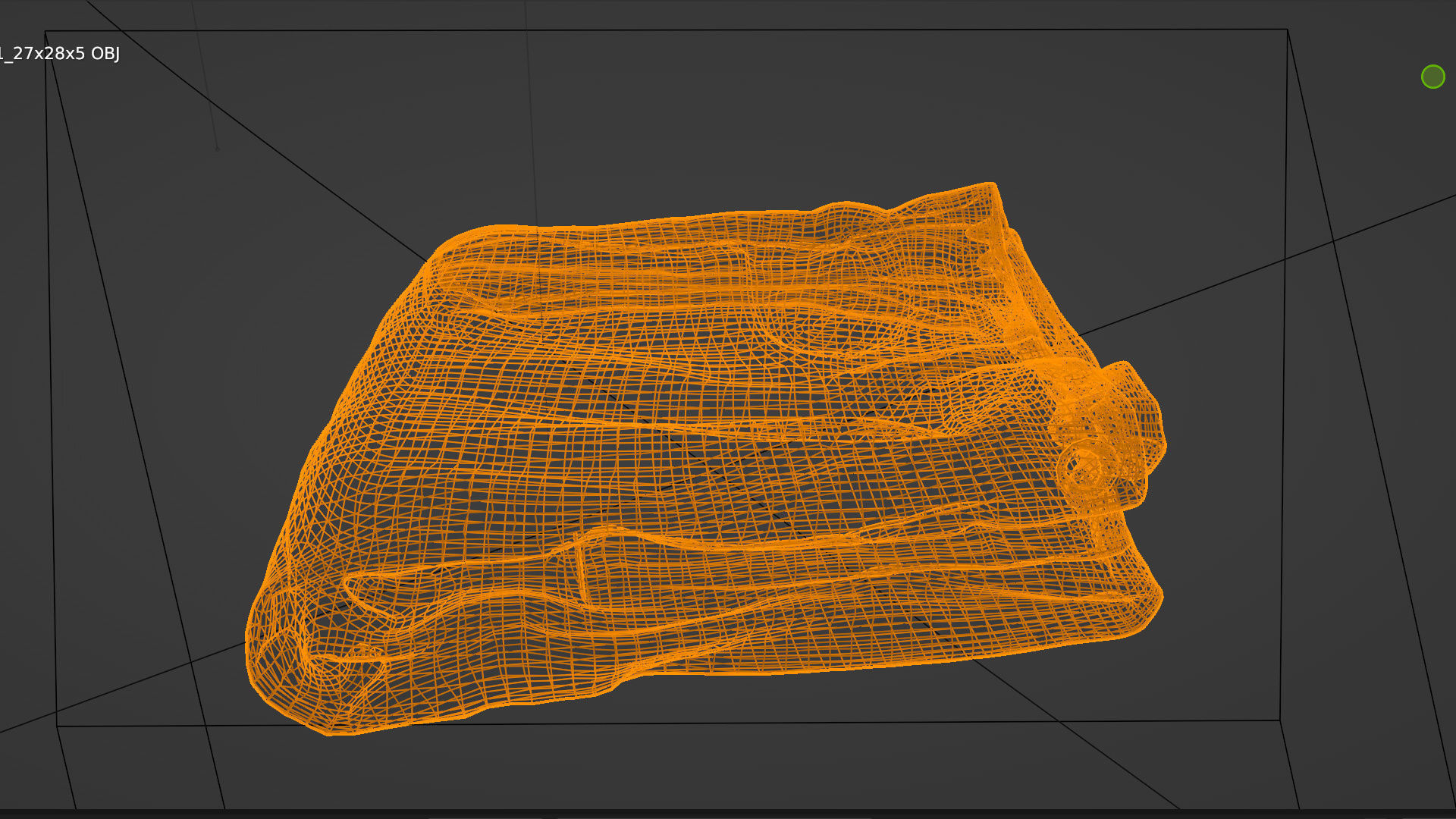1456x819 pixels.
Task: Click the bottom-left corner of the black bounding box
Action: (x=57, y=726)
